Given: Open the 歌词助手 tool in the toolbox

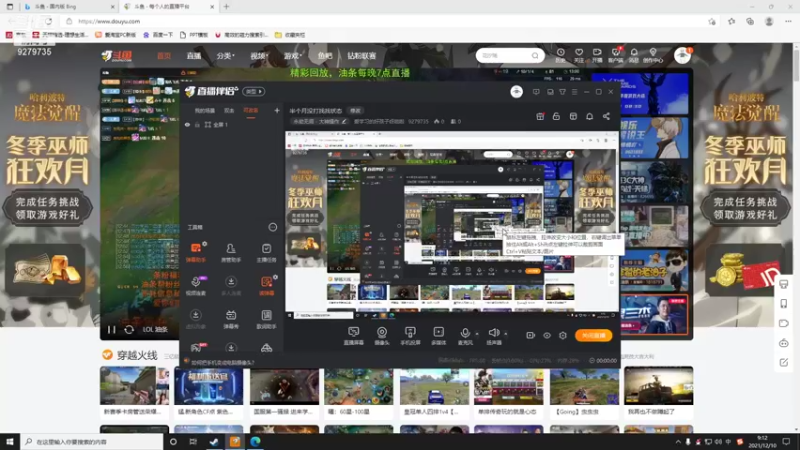Looking at the screenshot, I should [266, 319].
